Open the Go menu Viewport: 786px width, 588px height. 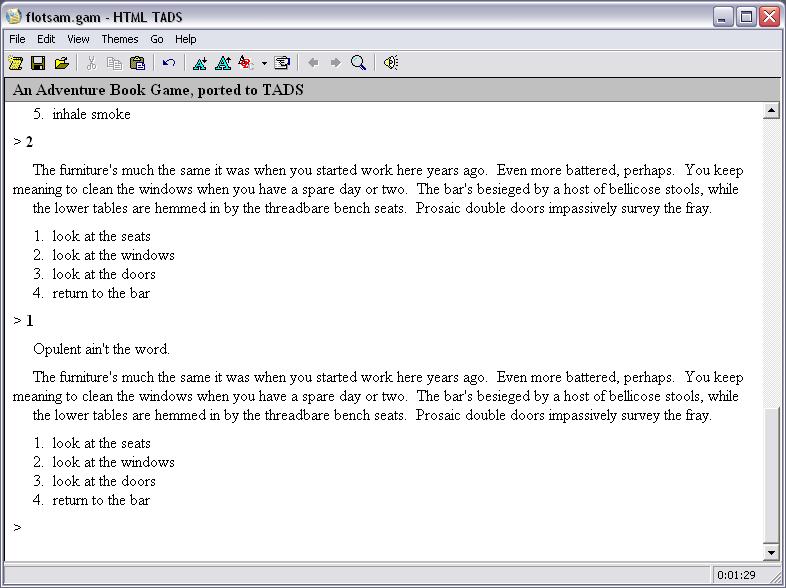(x=157, y=39)
